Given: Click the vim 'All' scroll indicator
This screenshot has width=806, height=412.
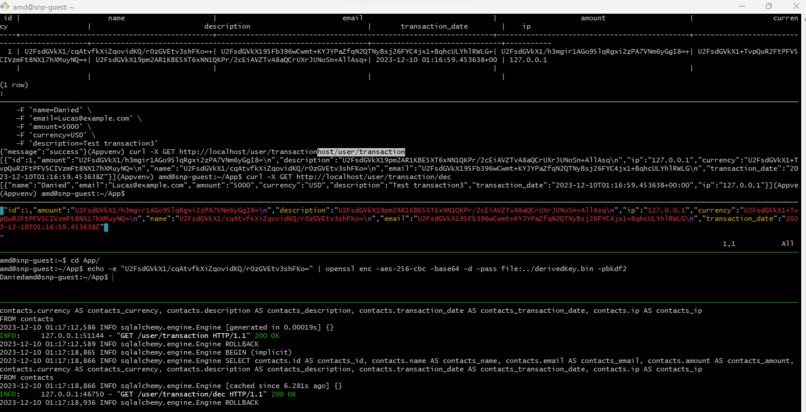Looking at the screenshot, I should (787, 244).
